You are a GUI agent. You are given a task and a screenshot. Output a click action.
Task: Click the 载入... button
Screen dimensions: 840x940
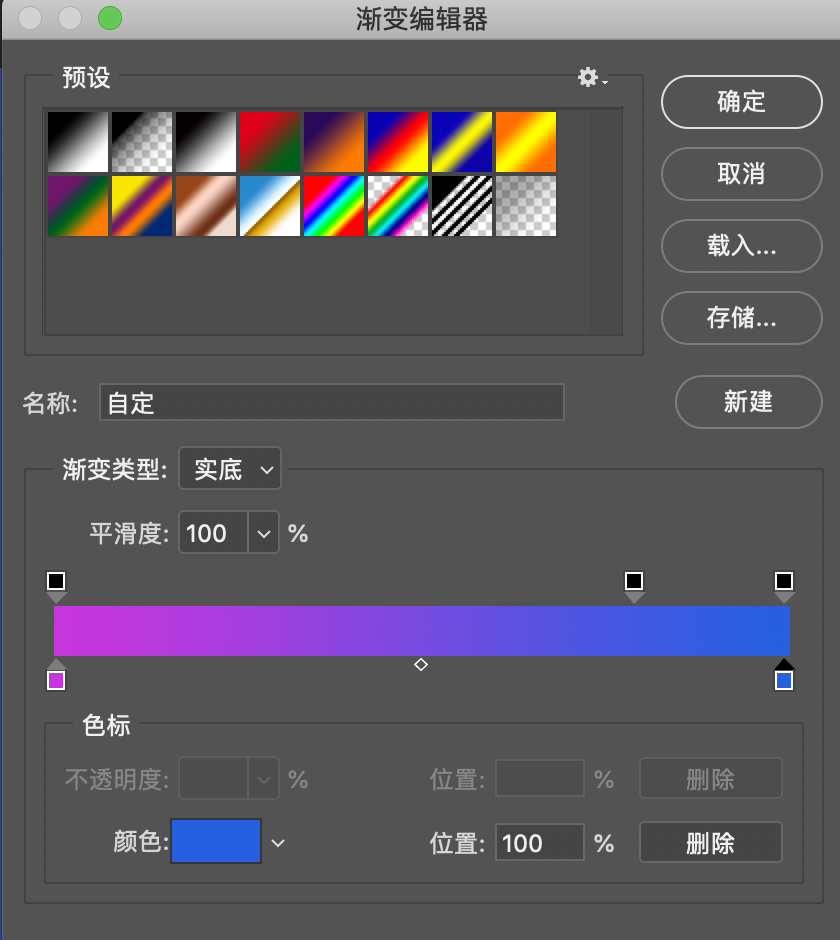(x=742, y=246)
